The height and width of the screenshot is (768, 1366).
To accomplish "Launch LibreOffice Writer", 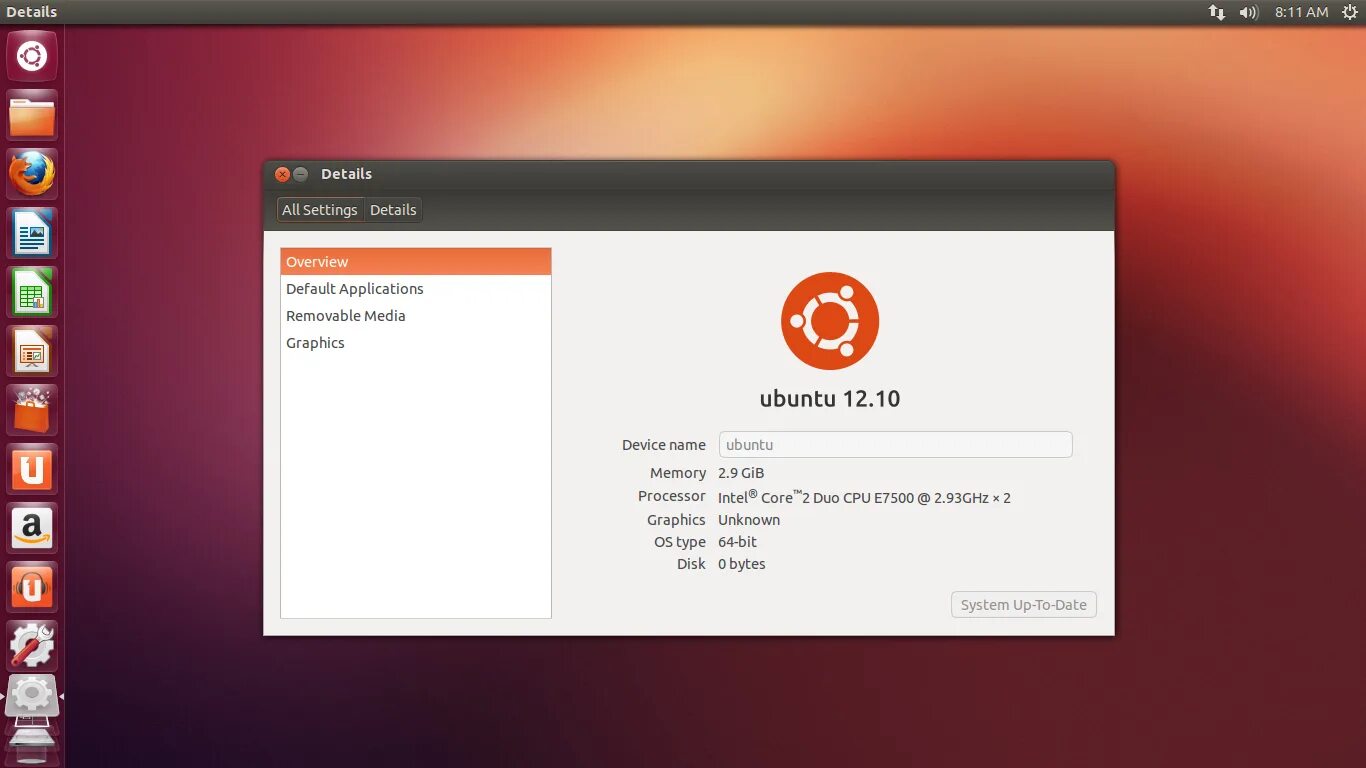I will [32, 233].
